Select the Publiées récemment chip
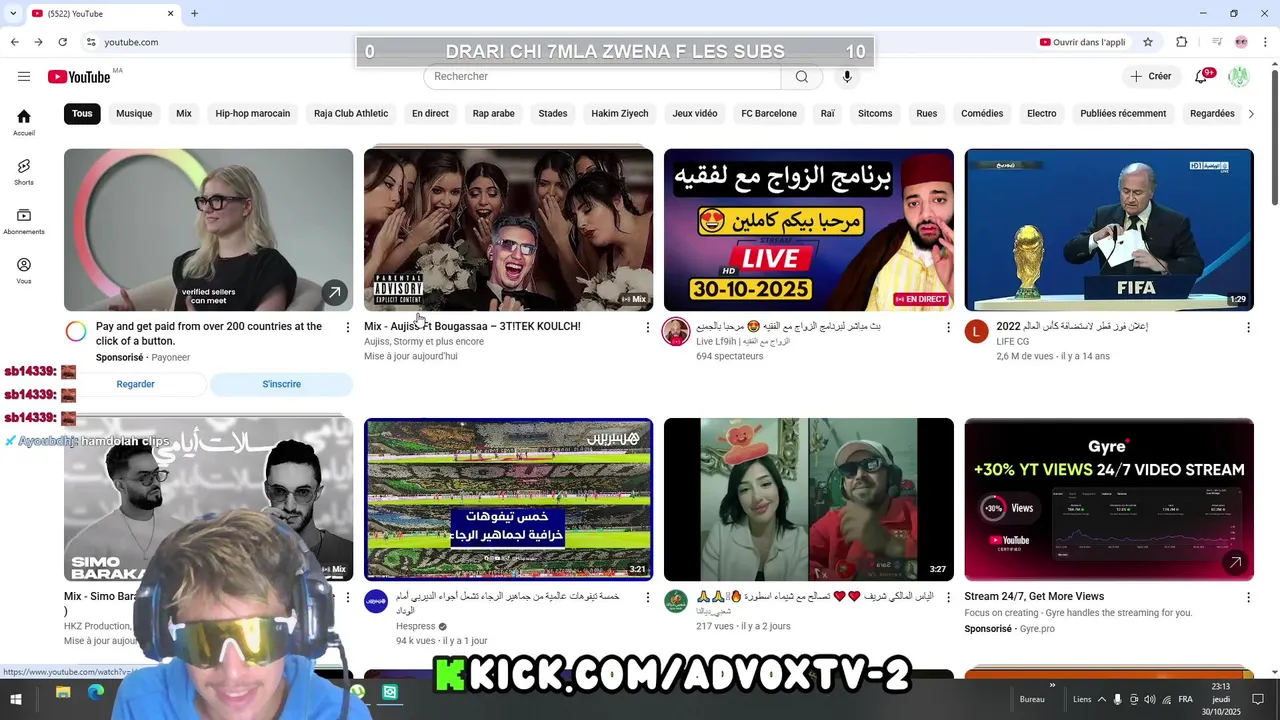Screen dimensions: 1280x720 click(1123, 113)
